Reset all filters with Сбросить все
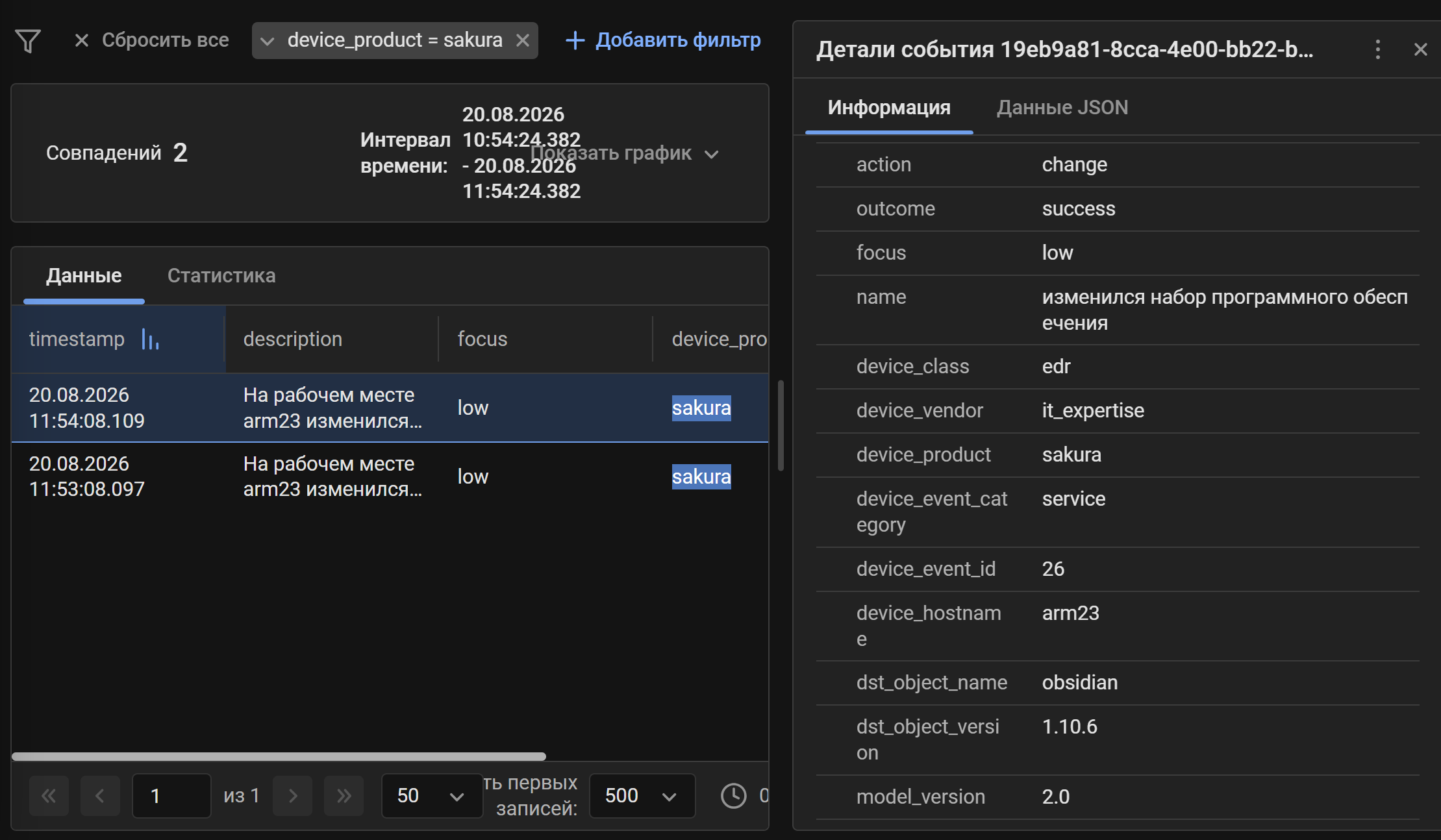 coord(151,40)
